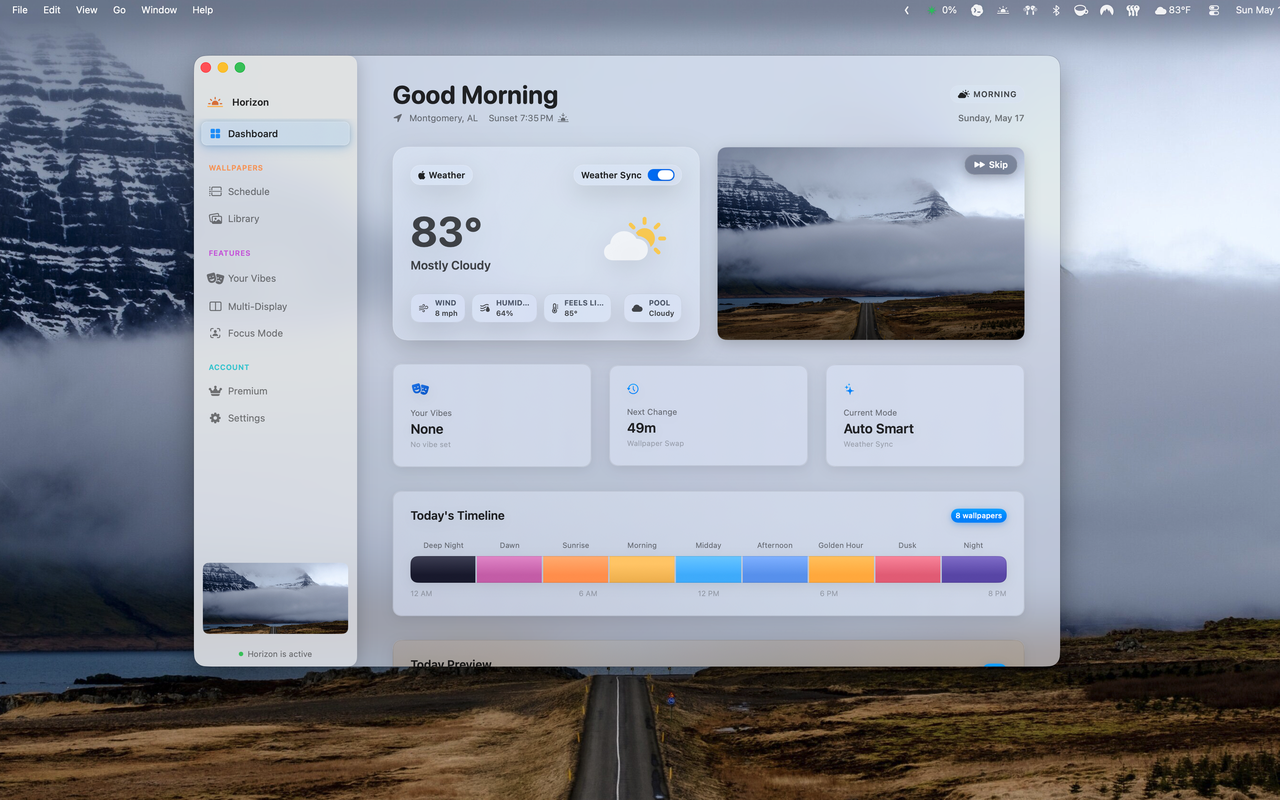Image resolution: width=1280 pixels, height=800 pixels.
Task: Select Dashboard in the sidebar
Action: coord(275,134)
